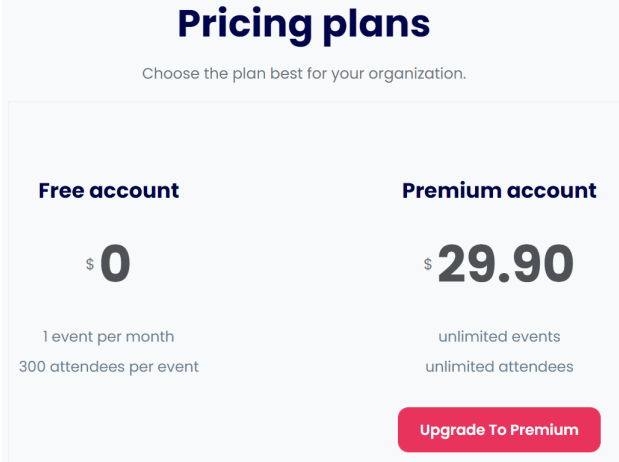Click the '1 event per month' feature line
This screenshot has height=462, width=619.
point(109,337)
